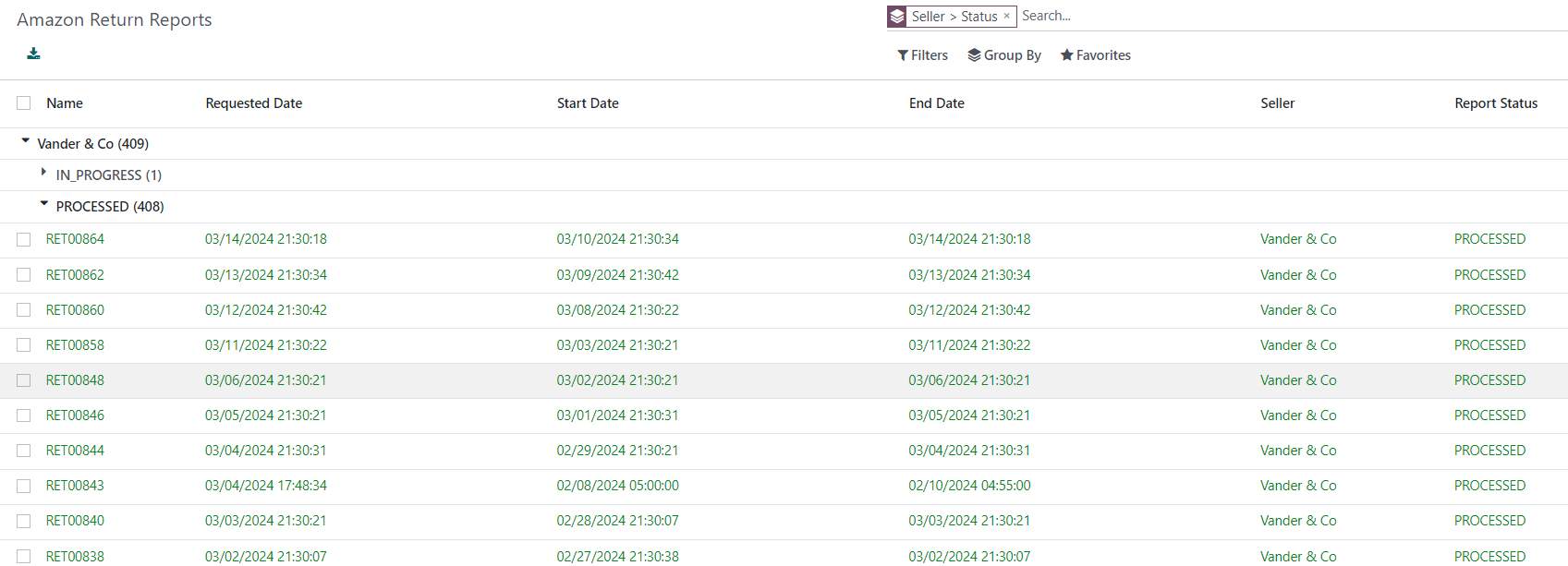Open report RET00860
1568x566 pixels.
point(75,310)
